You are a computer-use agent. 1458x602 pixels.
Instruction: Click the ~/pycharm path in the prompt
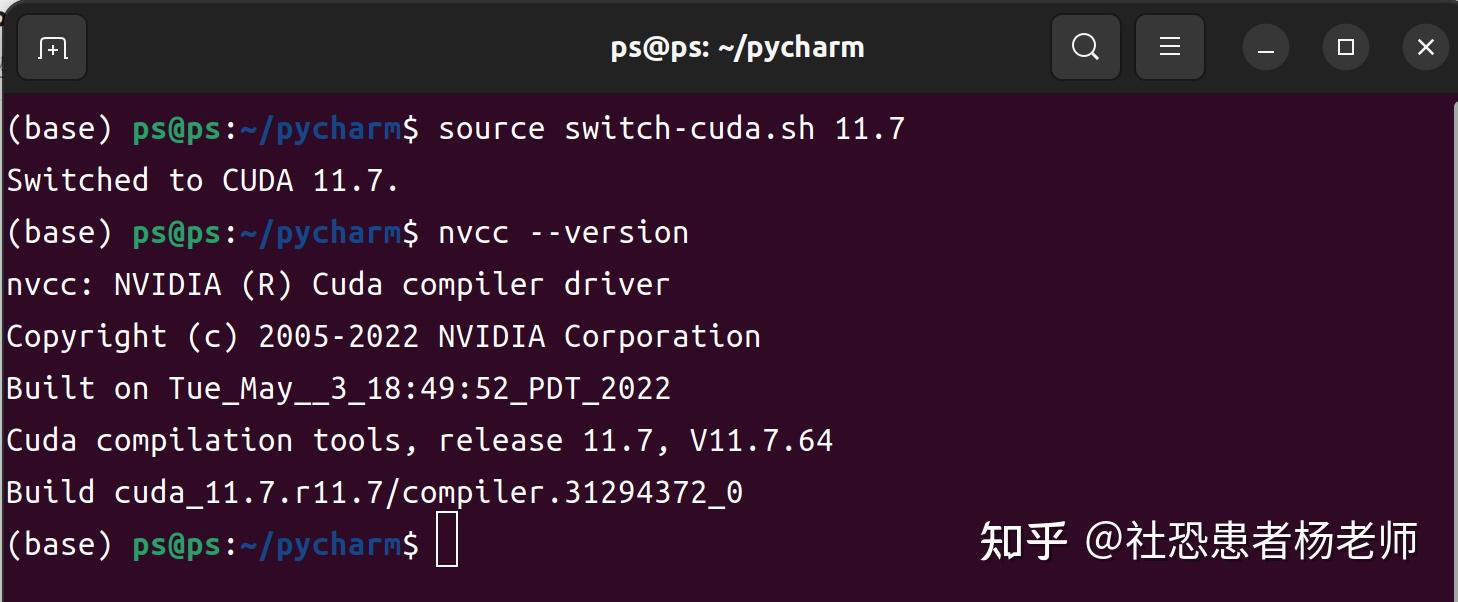(321, 127)
